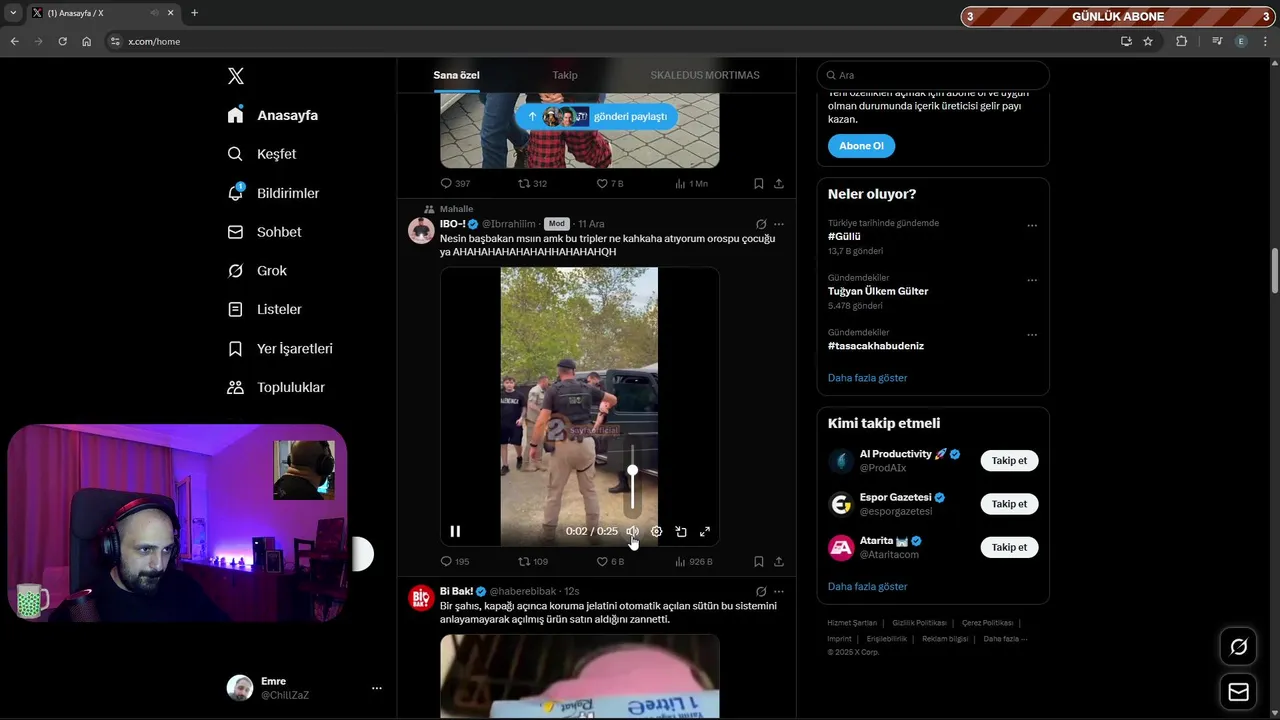Open browser extensions puzzle icon

coord(1181,41)
